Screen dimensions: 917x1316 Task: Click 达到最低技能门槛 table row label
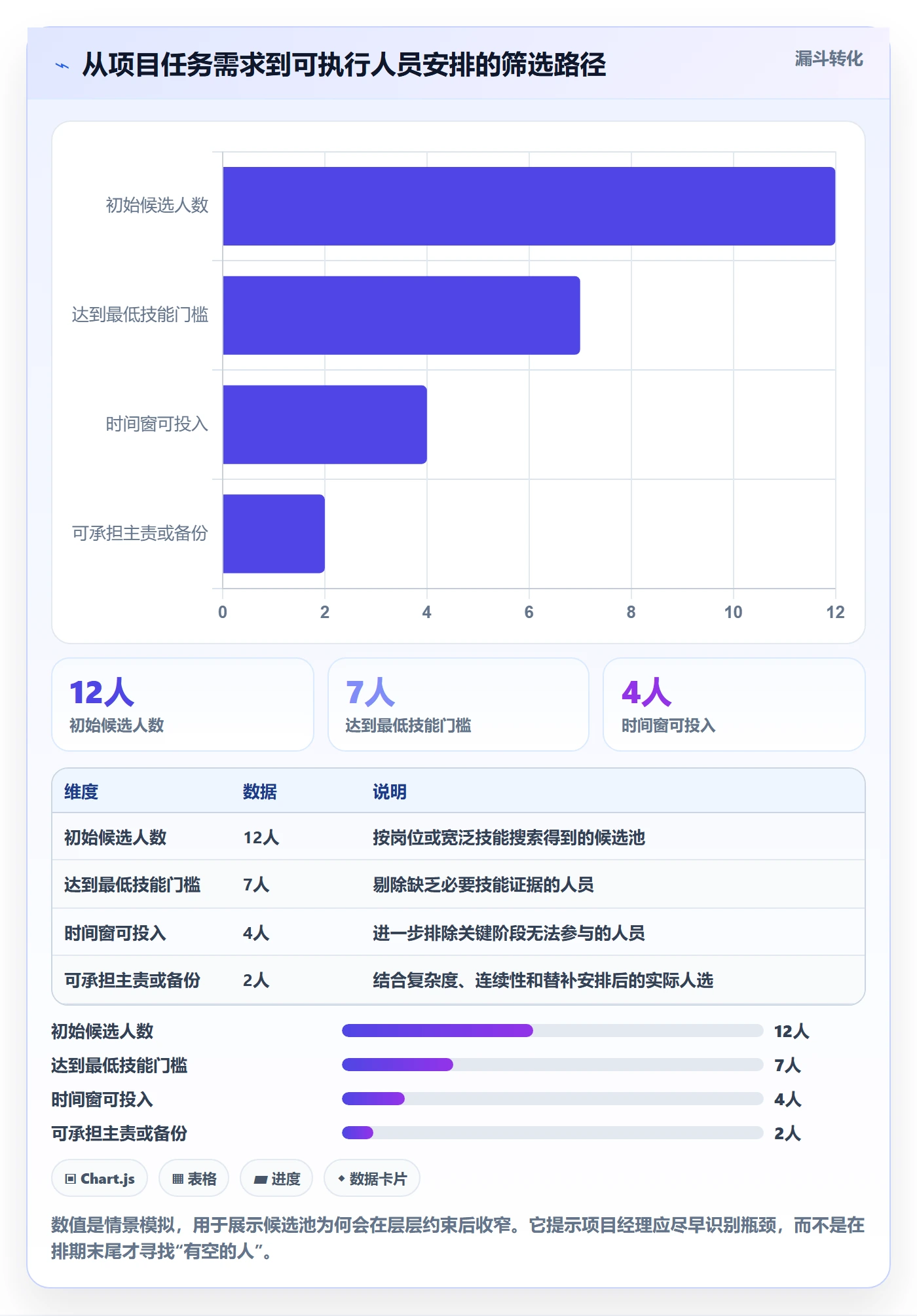pyautogui.click(x=132, y=885)
